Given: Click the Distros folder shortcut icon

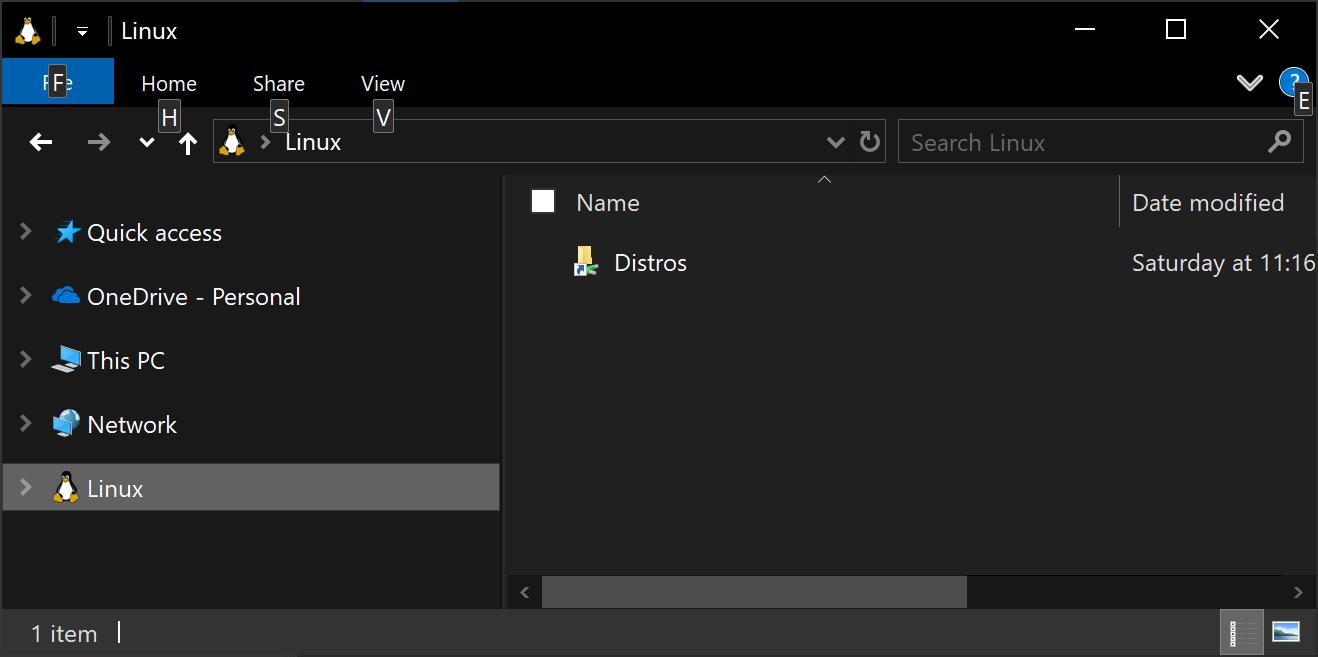Looking at the screenshot, I should pos(586,262).
